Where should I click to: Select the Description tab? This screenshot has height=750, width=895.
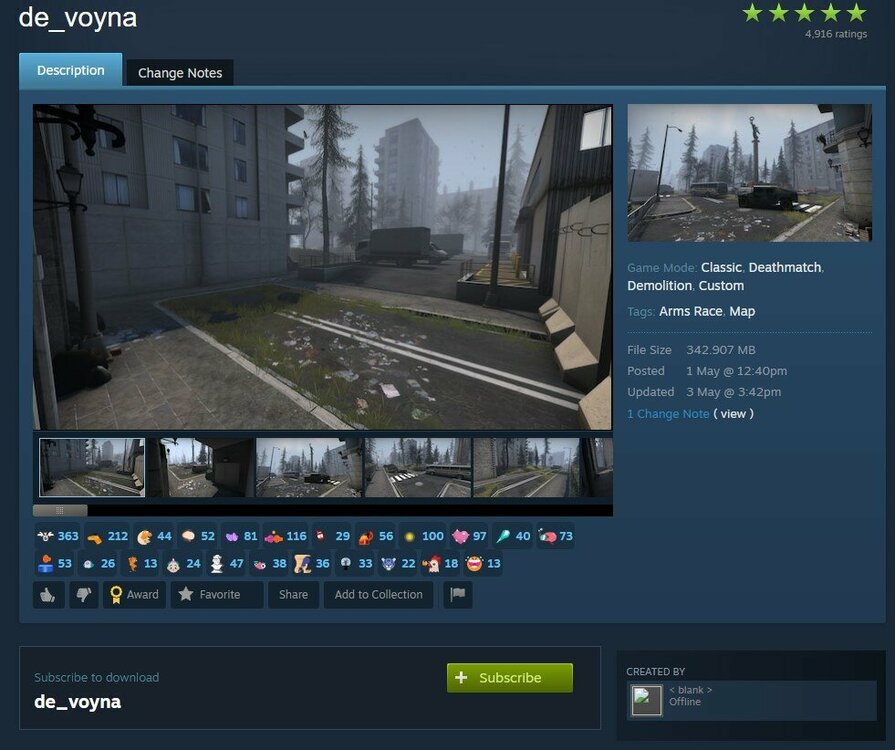coord(70,71)
